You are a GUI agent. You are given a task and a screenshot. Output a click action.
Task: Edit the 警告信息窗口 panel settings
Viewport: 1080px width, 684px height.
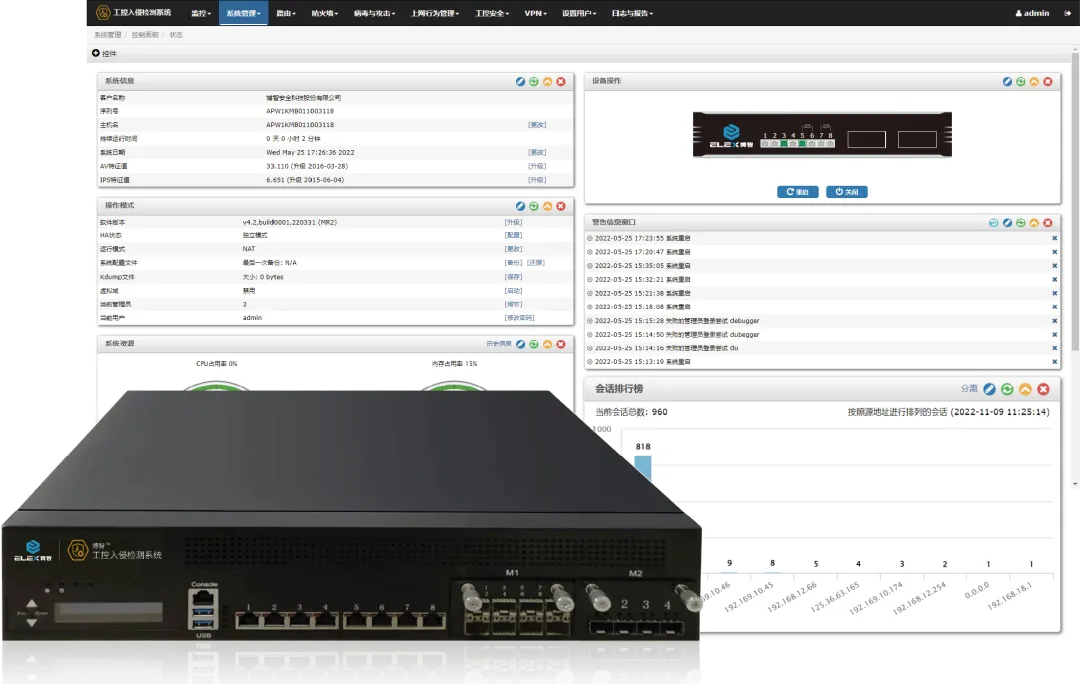1007,222
